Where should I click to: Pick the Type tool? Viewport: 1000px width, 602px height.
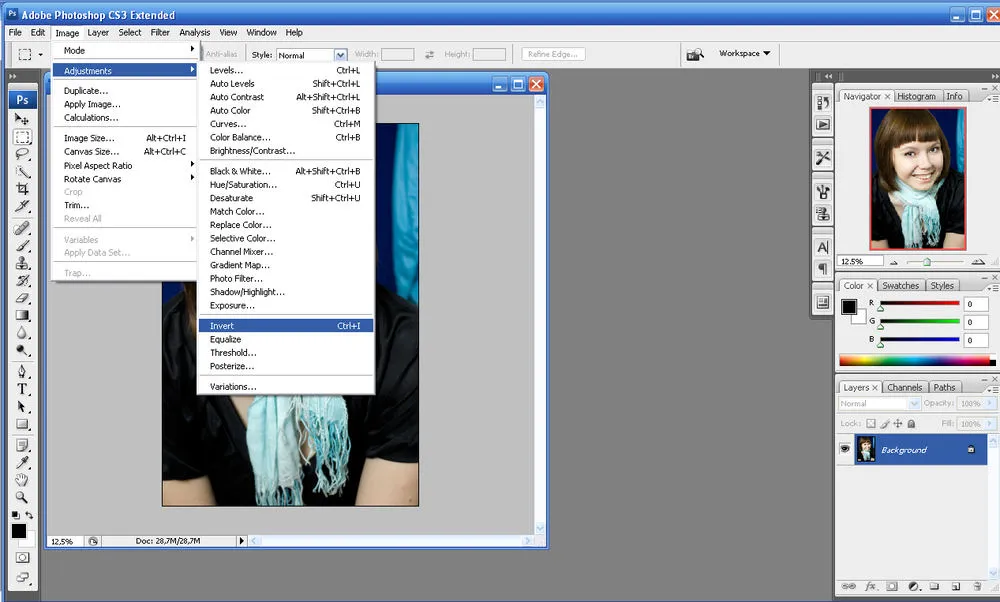[22, 389]
